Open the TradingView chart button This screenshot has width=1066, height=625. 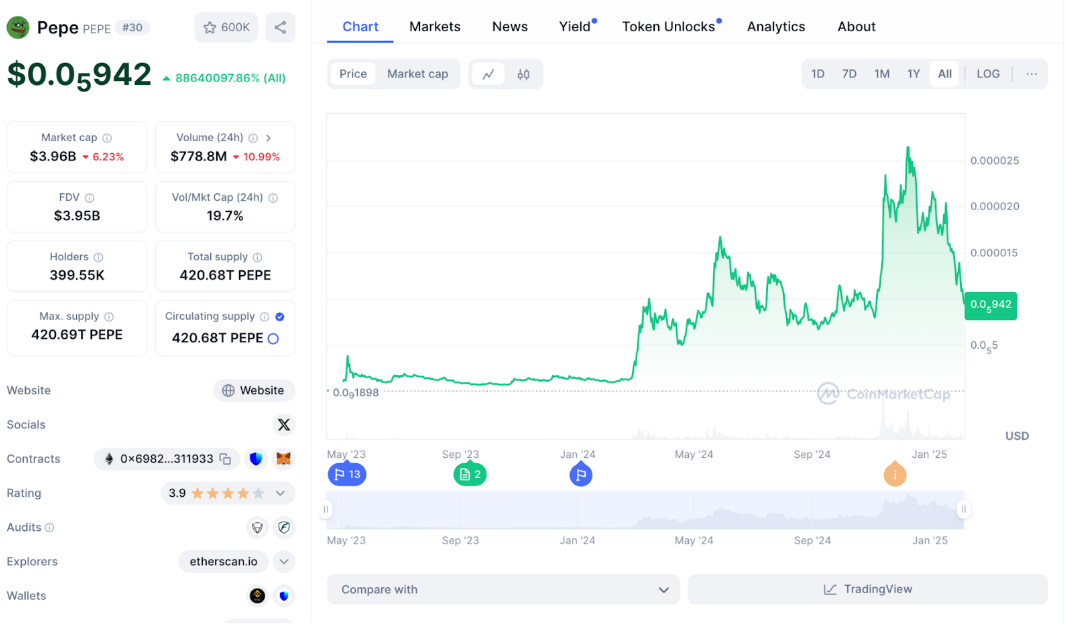click(x=867, y=590)
